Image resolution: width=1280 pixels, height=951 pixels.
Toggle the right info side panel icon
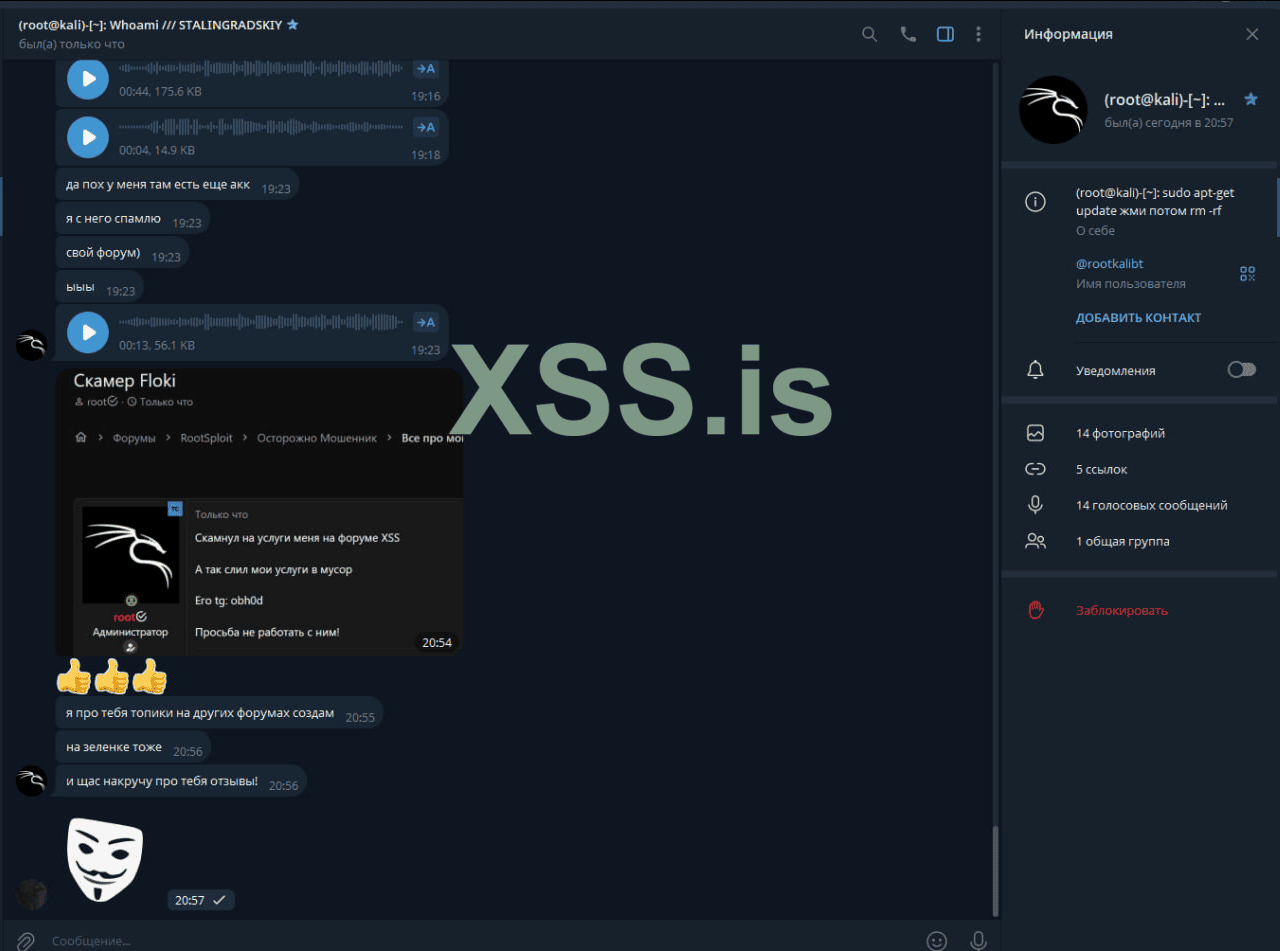[x=945, y=34]
